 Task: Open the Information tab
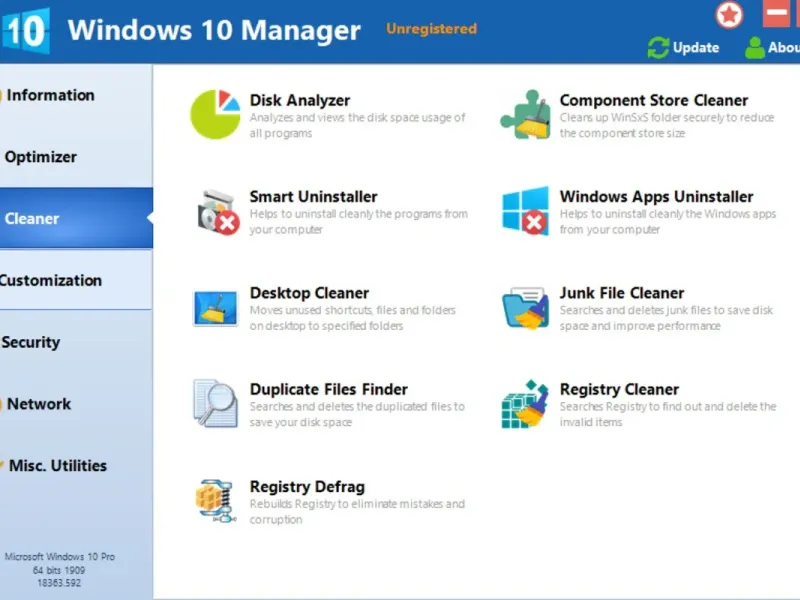point(76,95)
